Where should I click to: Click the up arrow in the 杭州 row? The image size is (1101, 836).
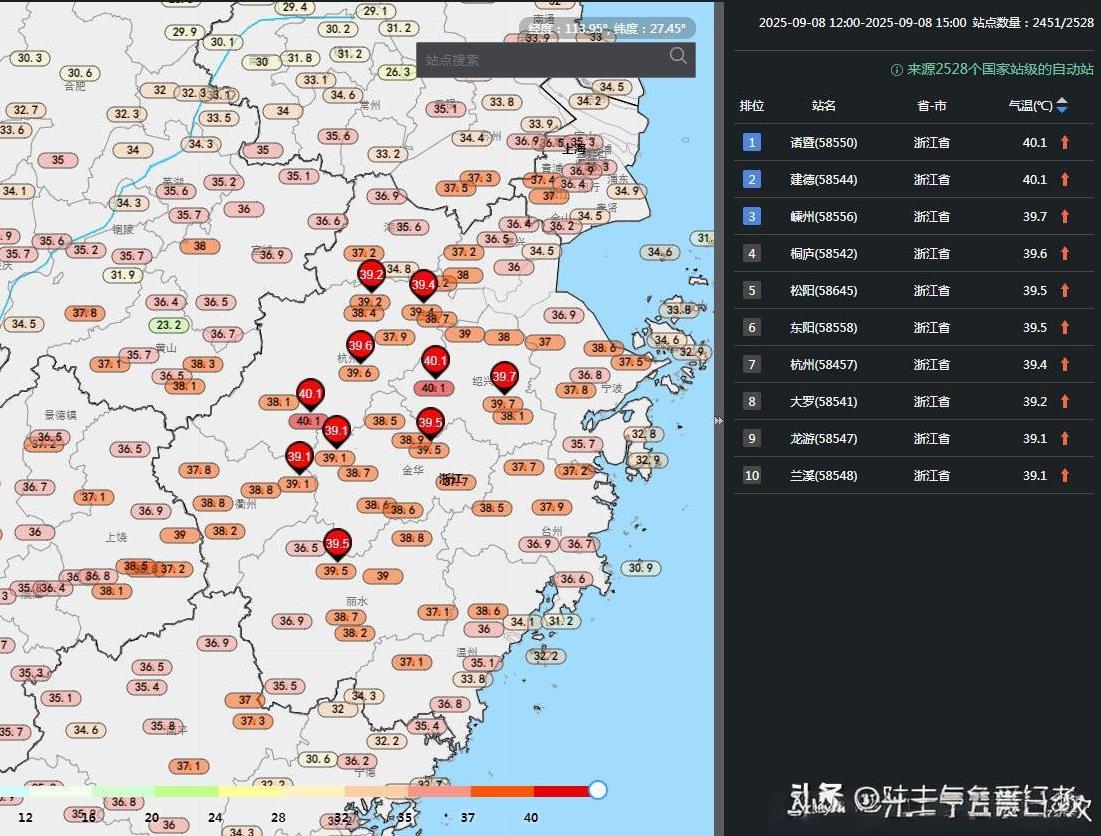click(x=1064, y=364)
